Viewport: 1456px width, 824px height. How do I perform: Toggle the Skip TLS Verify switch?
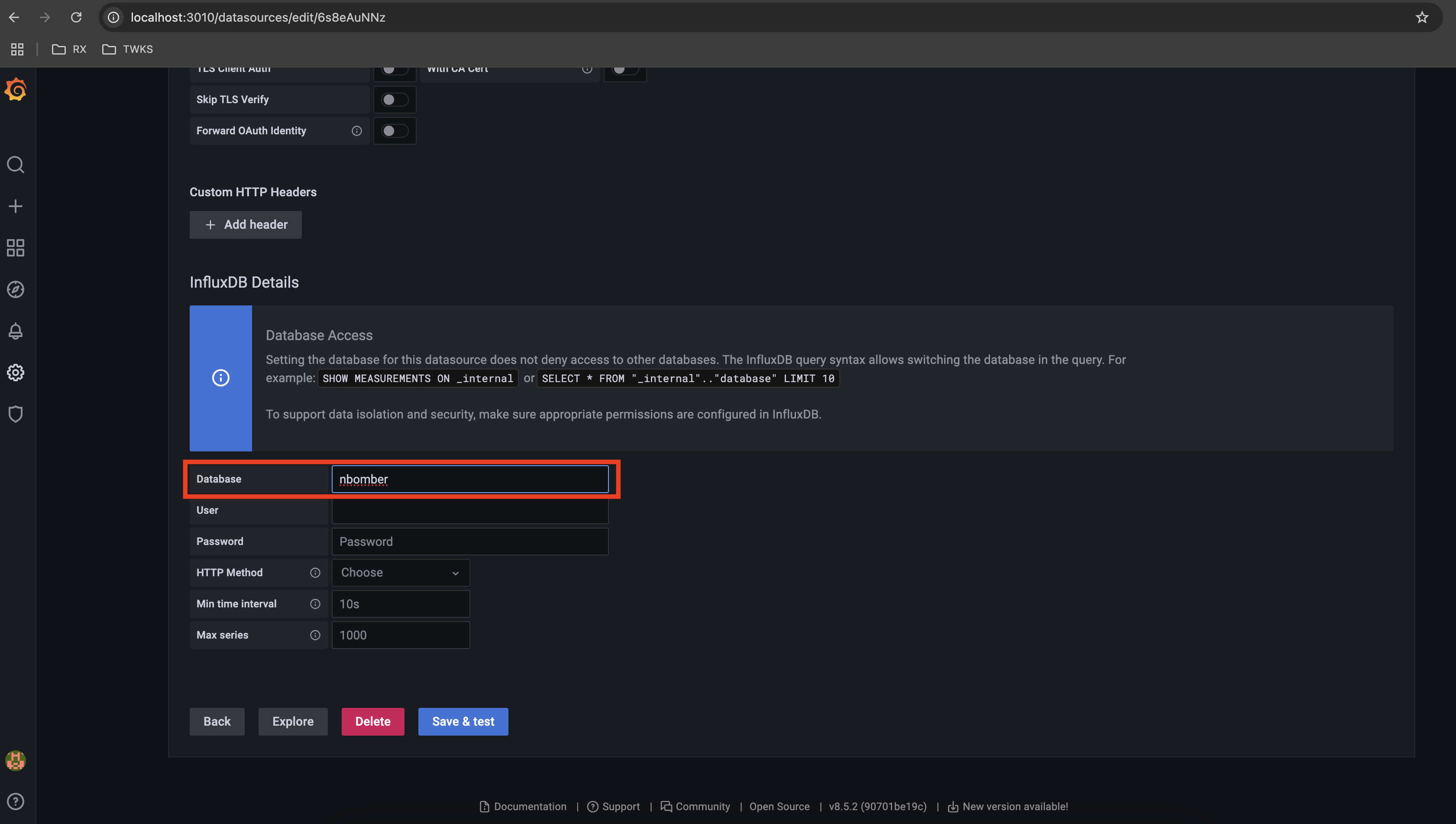pos(393,99)
